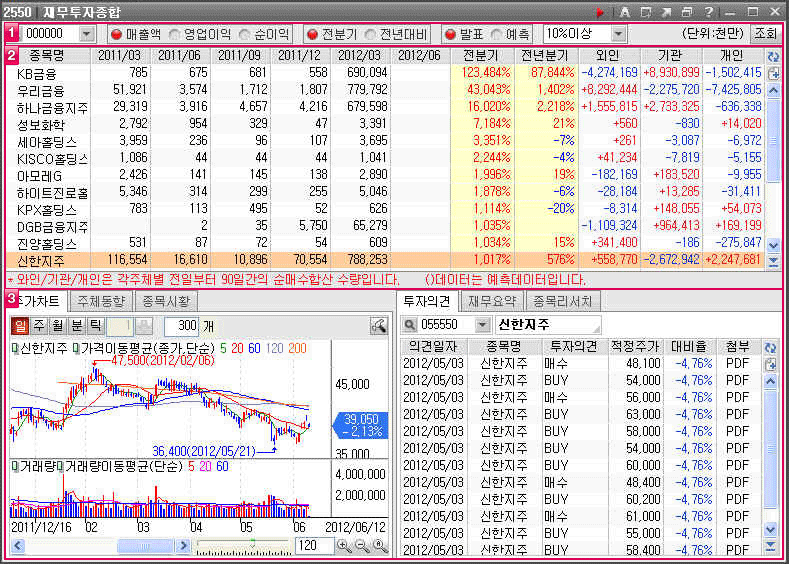Jump to bottom of stock list
The height and width of the screenshot is (564, 789).
773,262
